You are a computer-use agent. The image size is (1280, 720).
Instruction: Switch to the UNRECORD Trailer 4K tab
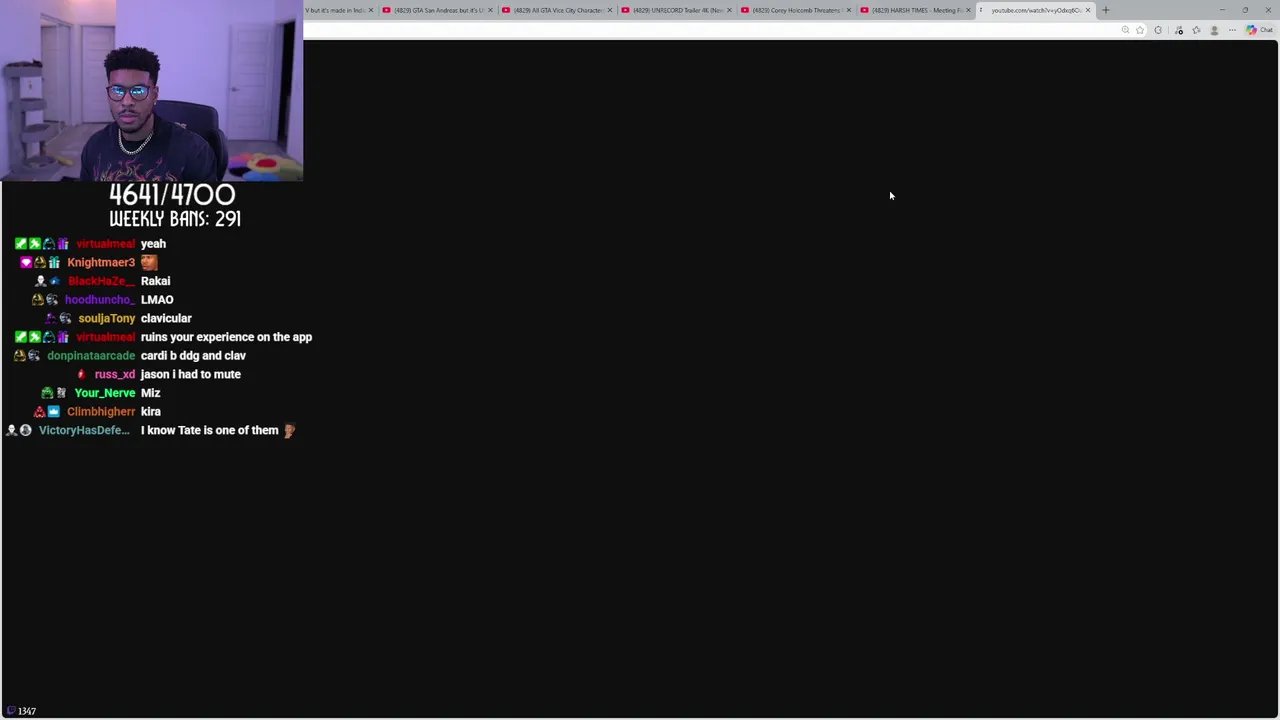(676, 10)
